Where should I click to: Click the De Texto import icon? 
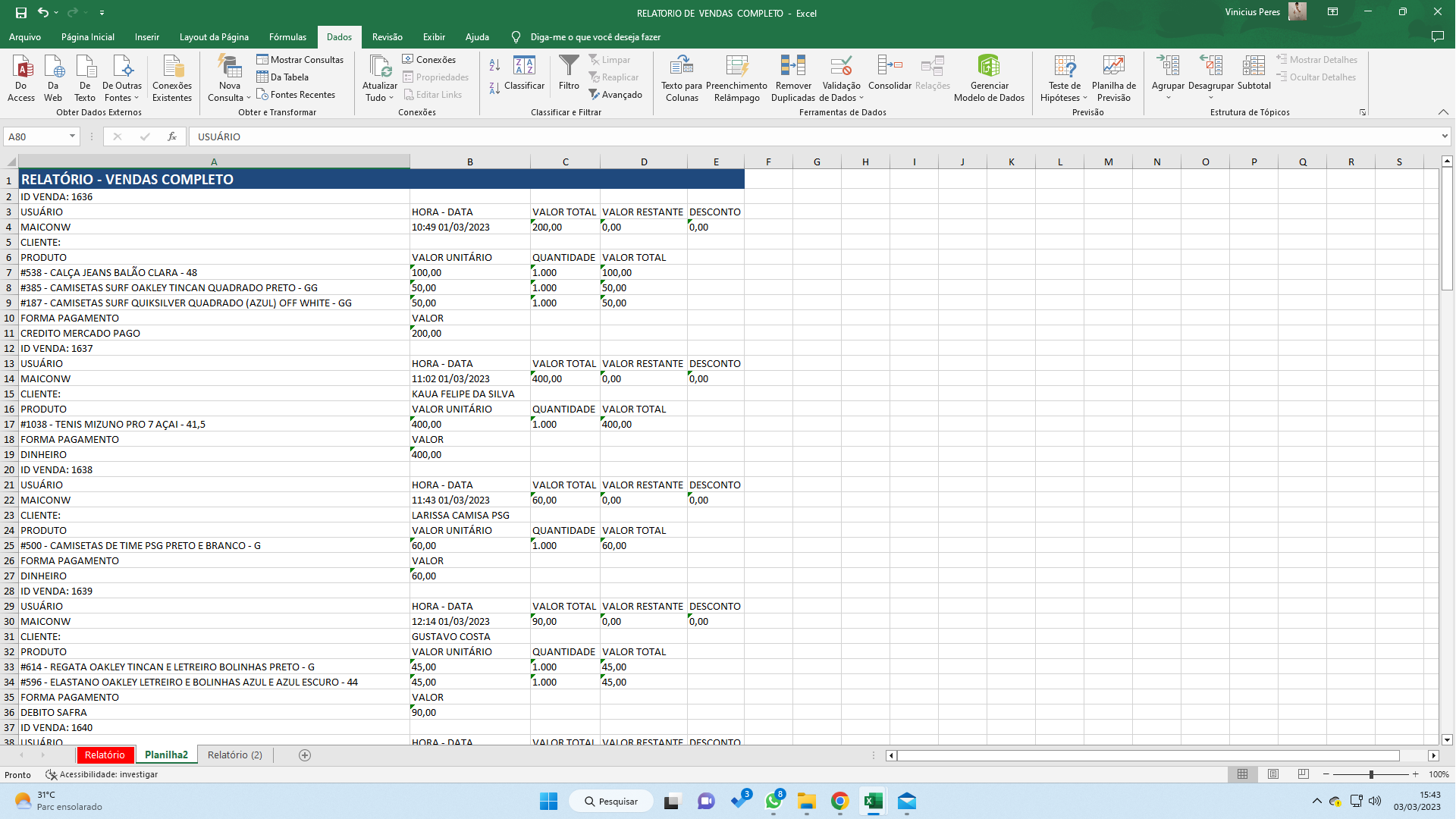coord(85,77)
